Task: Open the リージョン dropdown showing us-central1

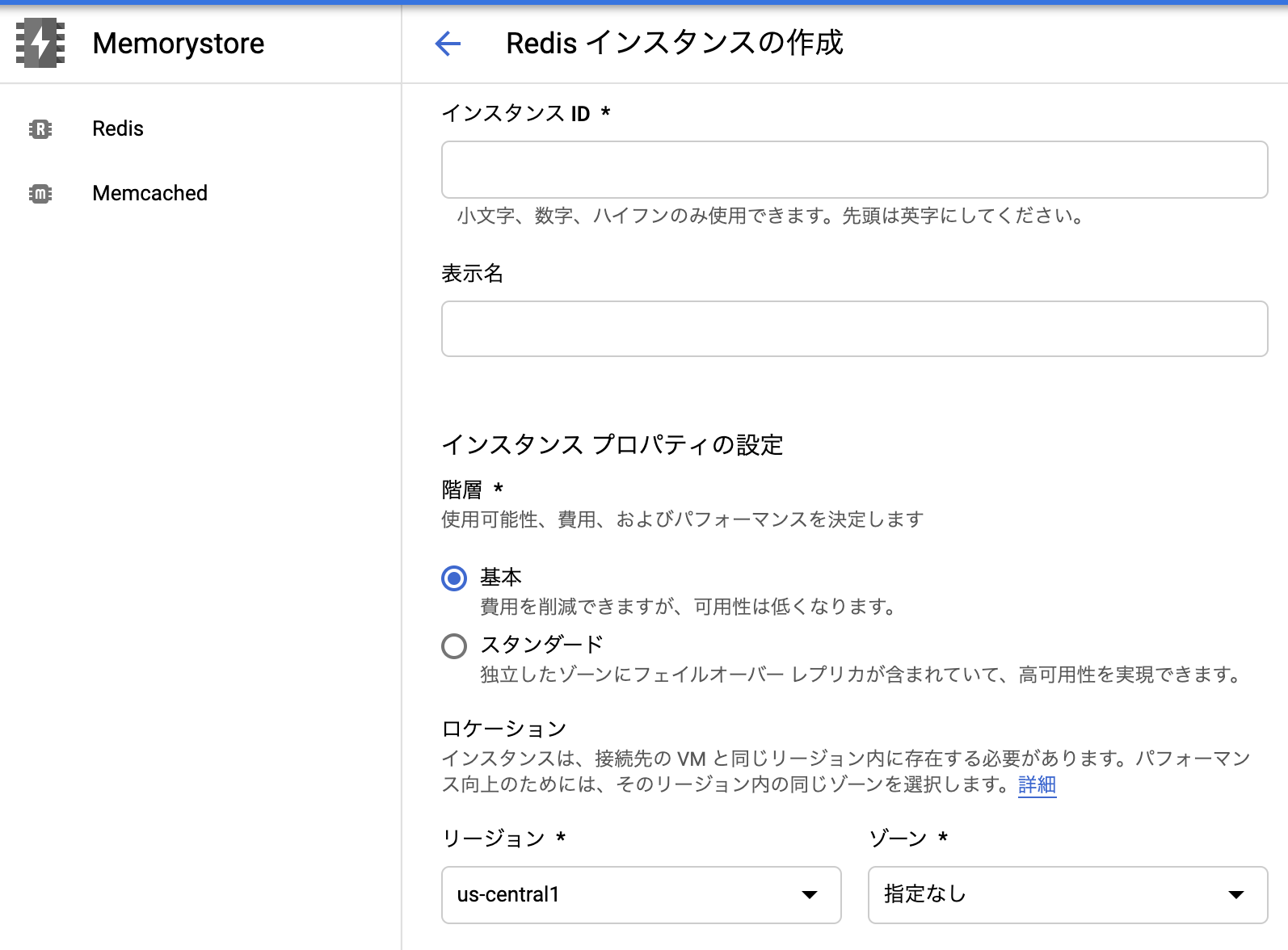Action: (641, 894)
